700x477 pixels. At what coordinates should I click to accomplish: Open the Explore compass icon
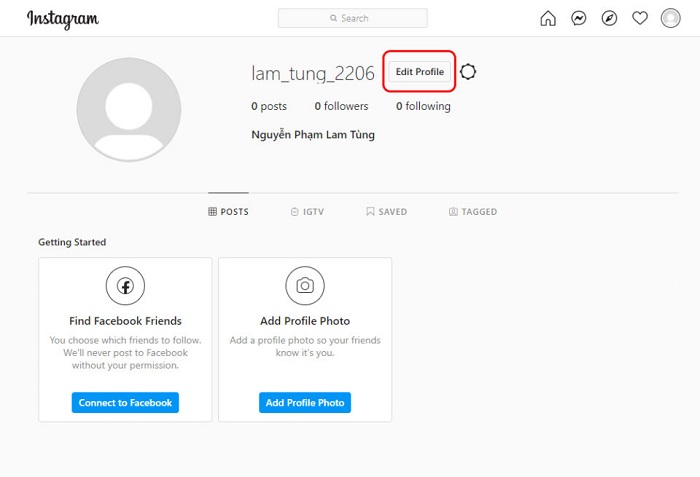[x=609, y=18]
